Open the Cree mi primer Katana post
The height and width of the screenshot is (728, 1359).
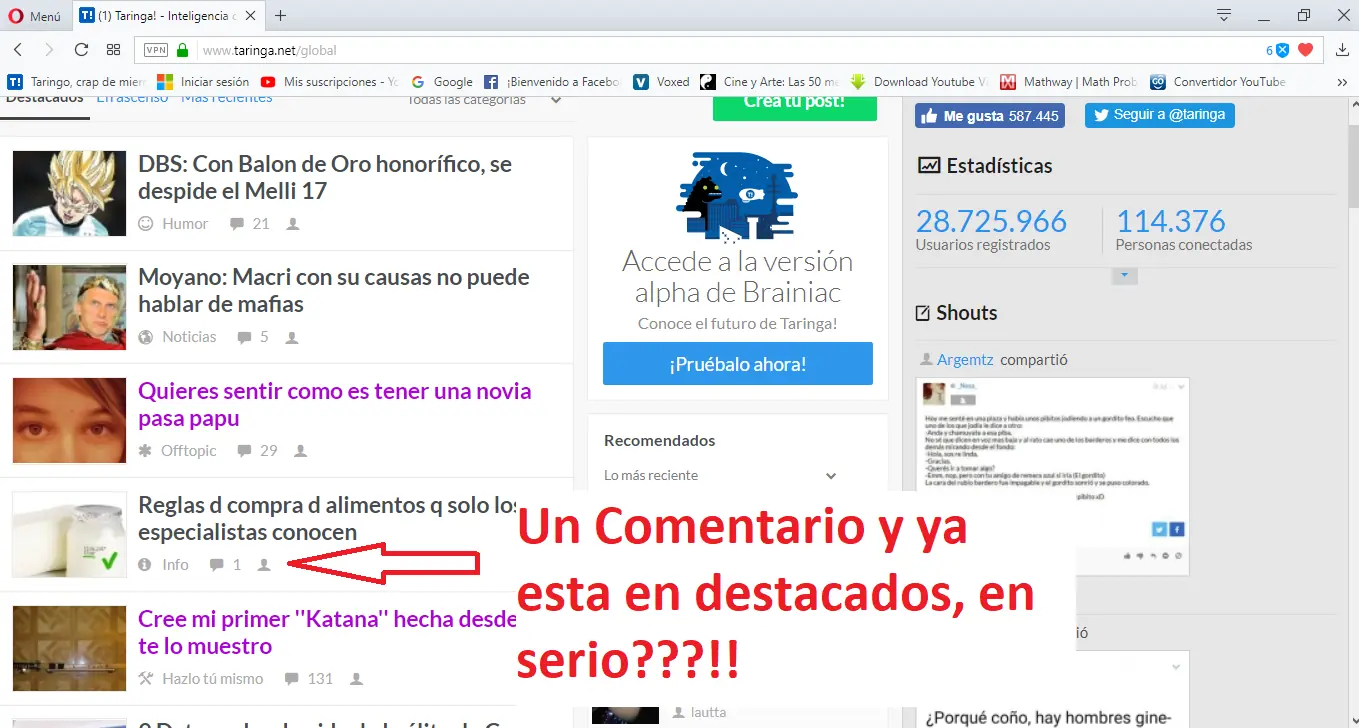pyautogui.click(x=327, y=632)
